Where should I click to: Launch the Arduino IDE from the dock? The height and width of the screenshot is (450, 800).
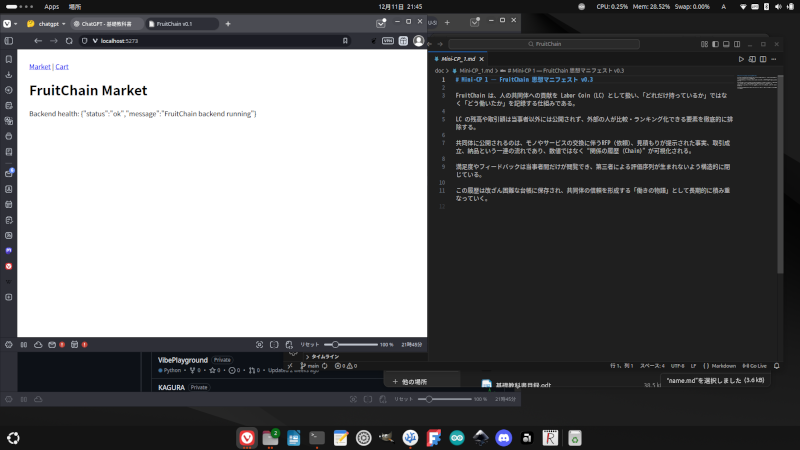(458, 437)
